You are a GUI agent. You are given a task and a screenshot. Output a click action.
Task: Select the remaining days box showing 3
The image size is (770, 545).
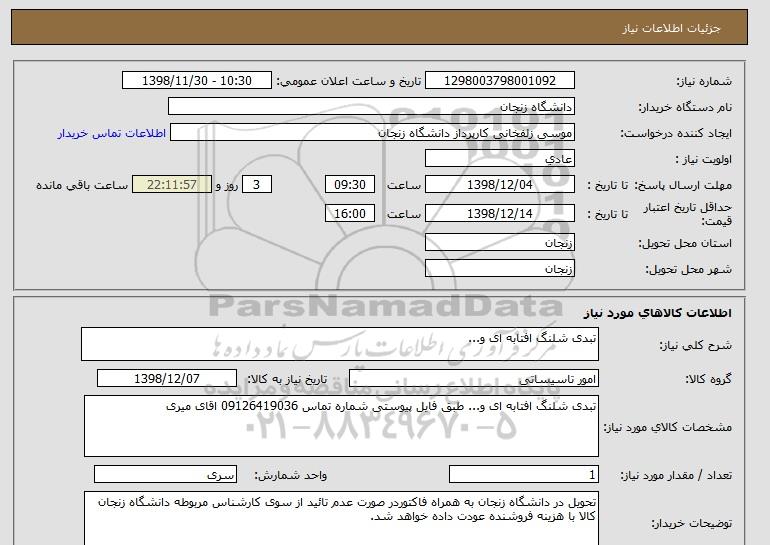[256, 185]
